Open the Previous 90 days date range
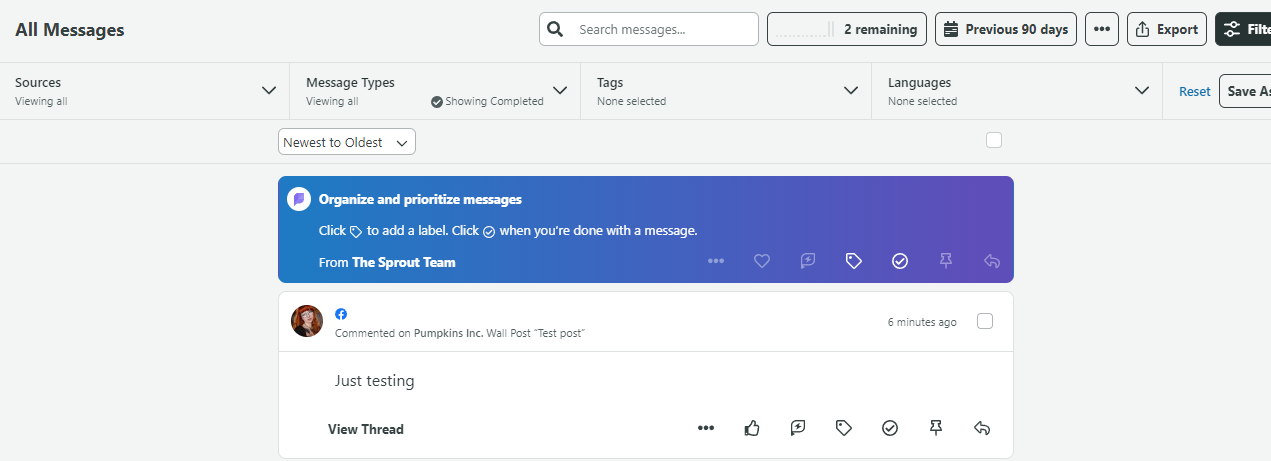 [1005, 29]
